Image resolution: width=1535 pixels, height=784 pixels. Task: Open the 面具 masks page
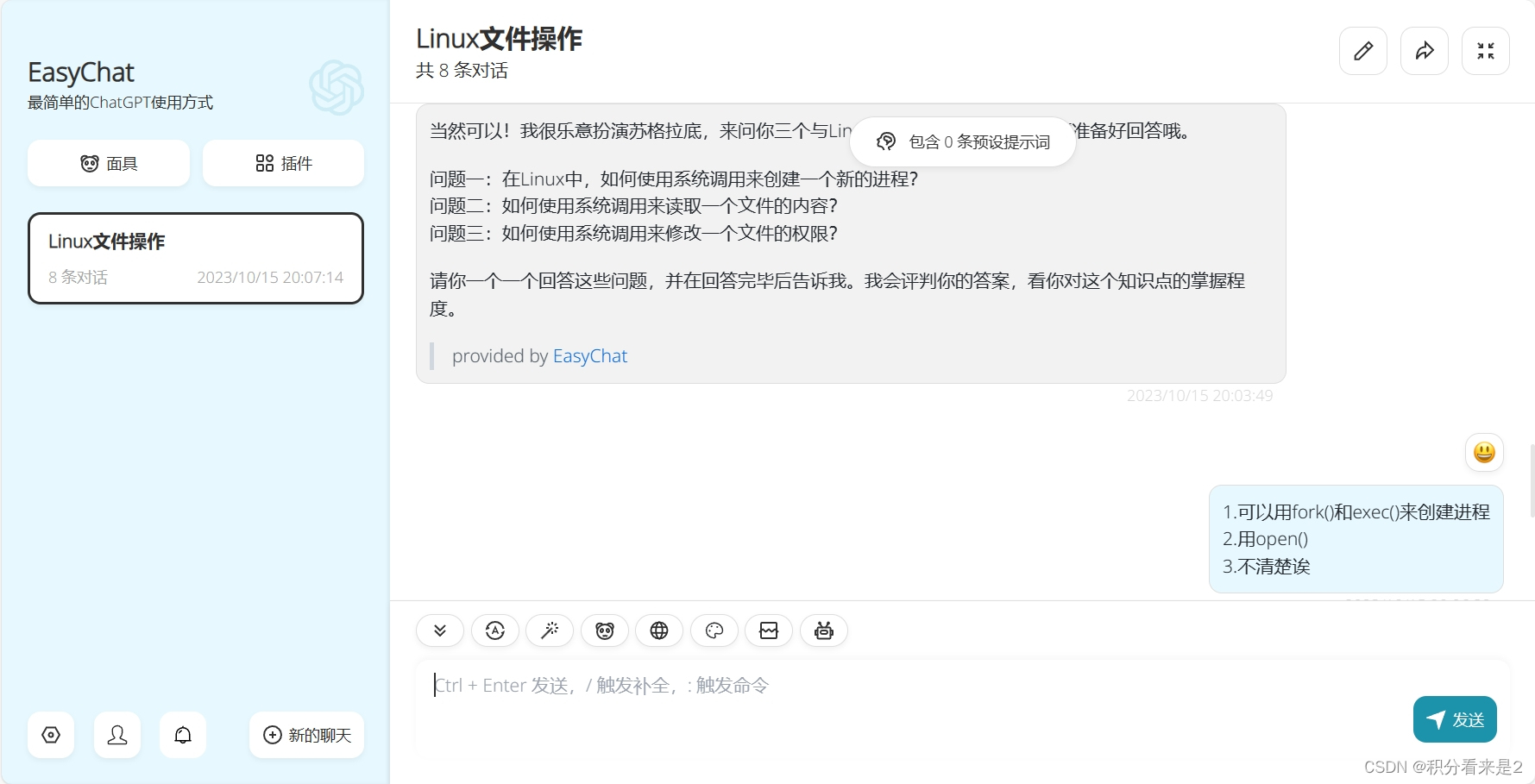(x=109, y=163)
